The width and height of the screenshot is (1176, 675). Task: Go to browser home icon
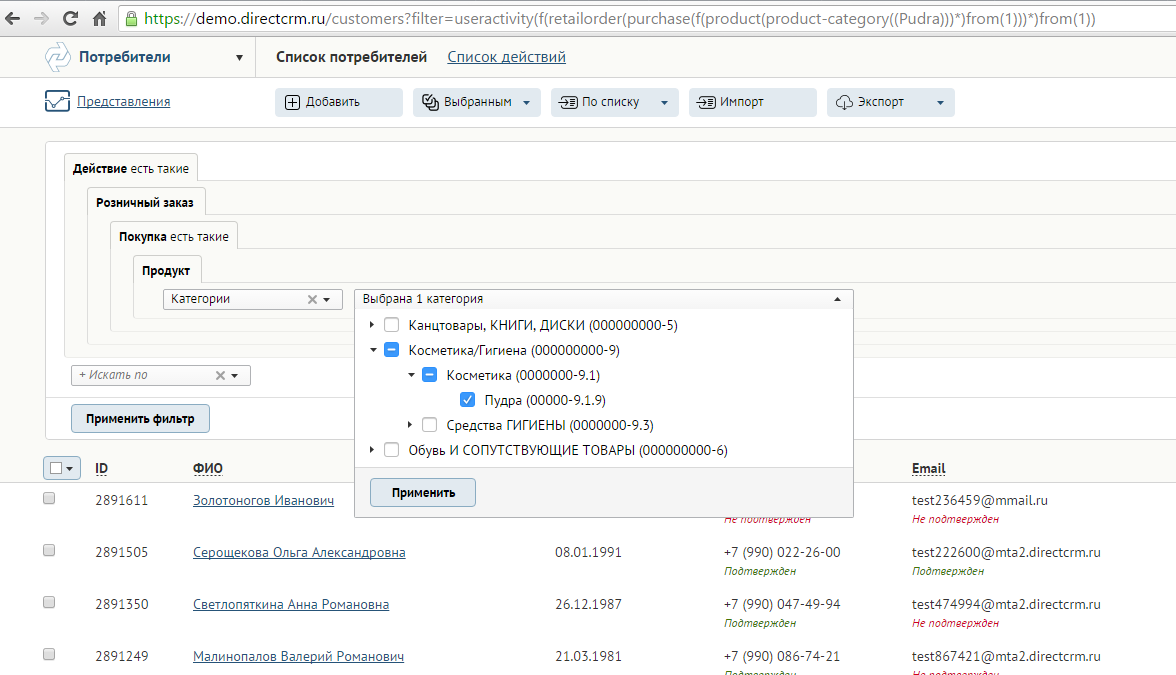[x=99, y=19]
